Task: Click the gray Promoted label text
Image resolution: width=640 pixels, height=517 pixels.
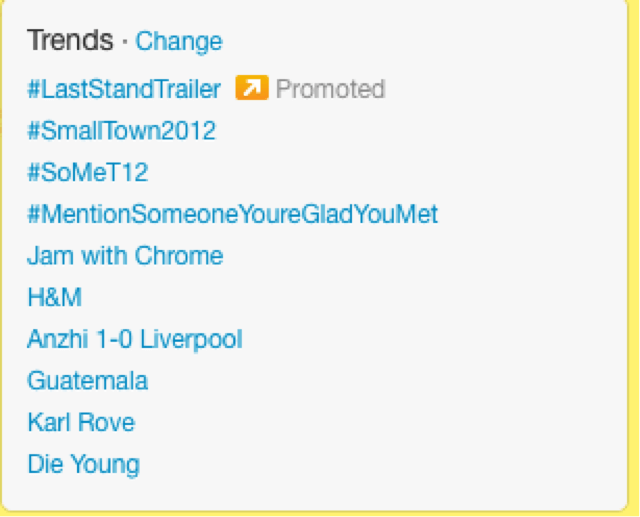Action: pos(331,89)
